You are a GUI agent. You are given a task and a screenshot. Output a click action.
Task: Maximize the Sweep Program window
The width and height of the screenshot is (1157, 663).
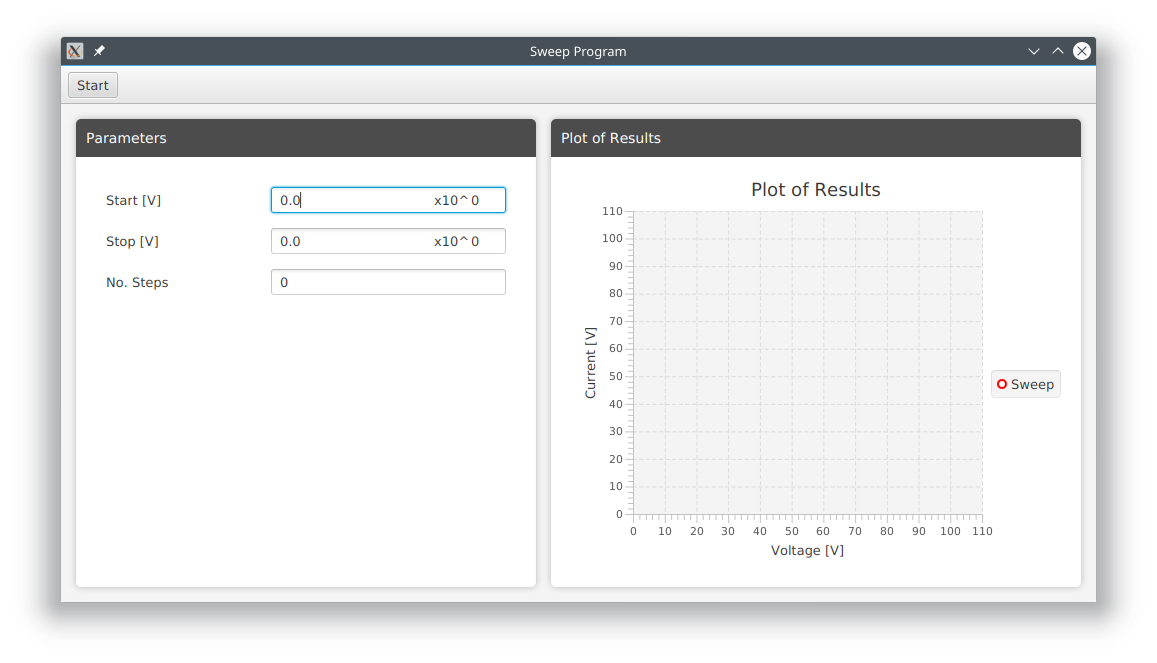[1057, 51]
